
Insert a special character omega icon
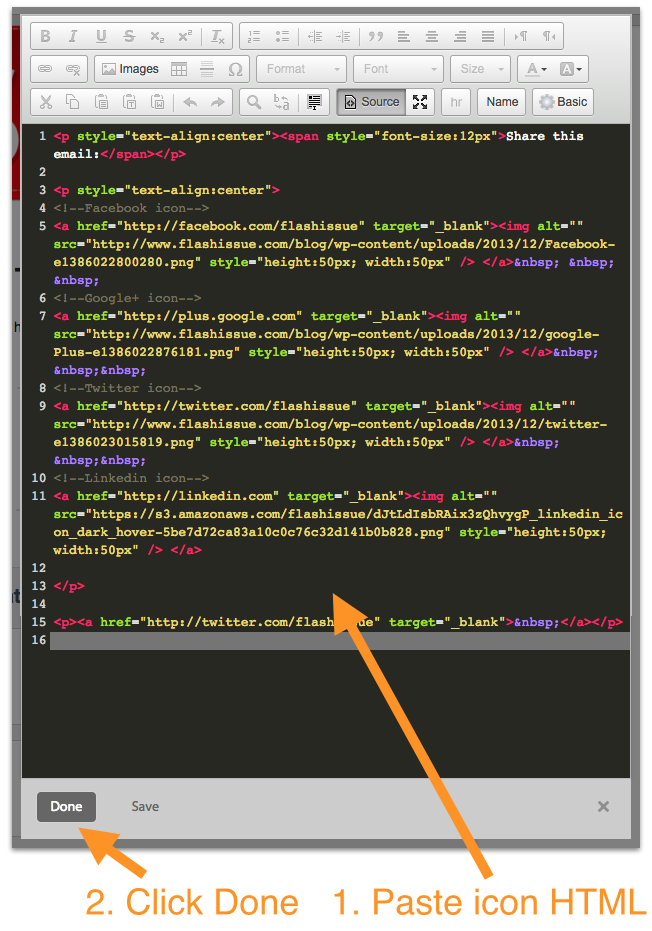coord(236,69)
